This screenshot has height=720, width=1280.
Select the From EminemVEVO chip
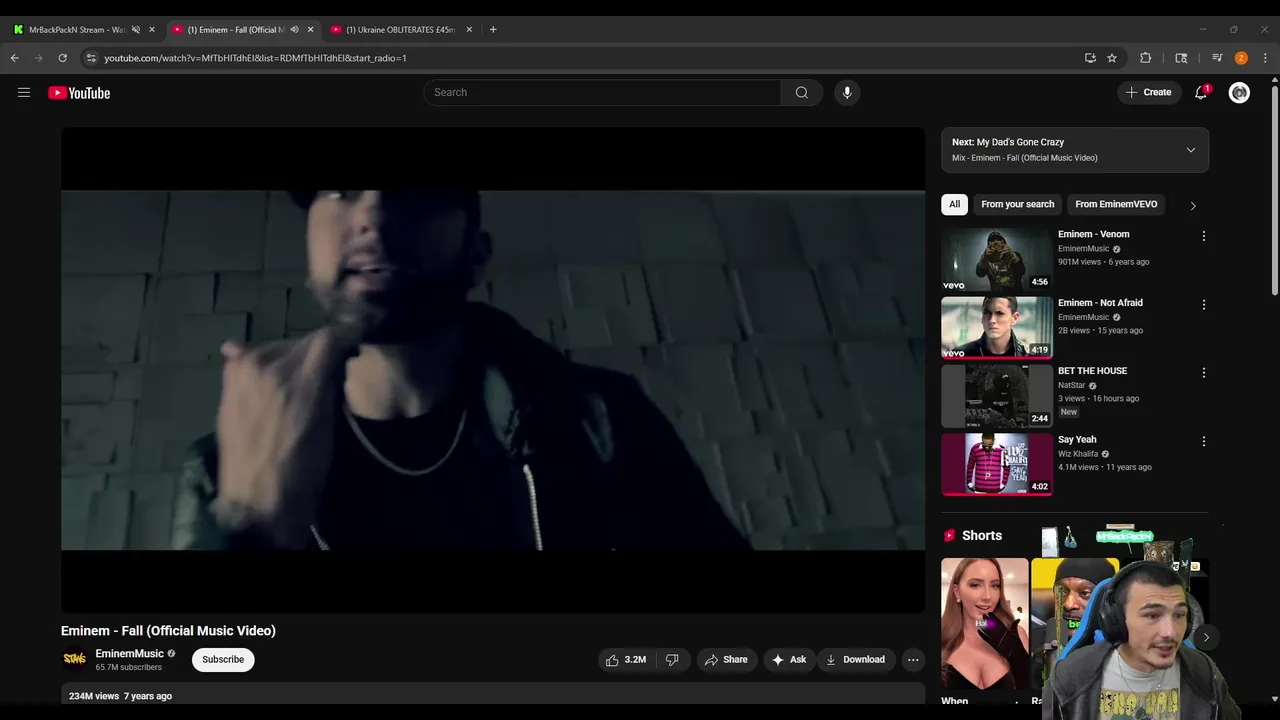pos(1116,204)
